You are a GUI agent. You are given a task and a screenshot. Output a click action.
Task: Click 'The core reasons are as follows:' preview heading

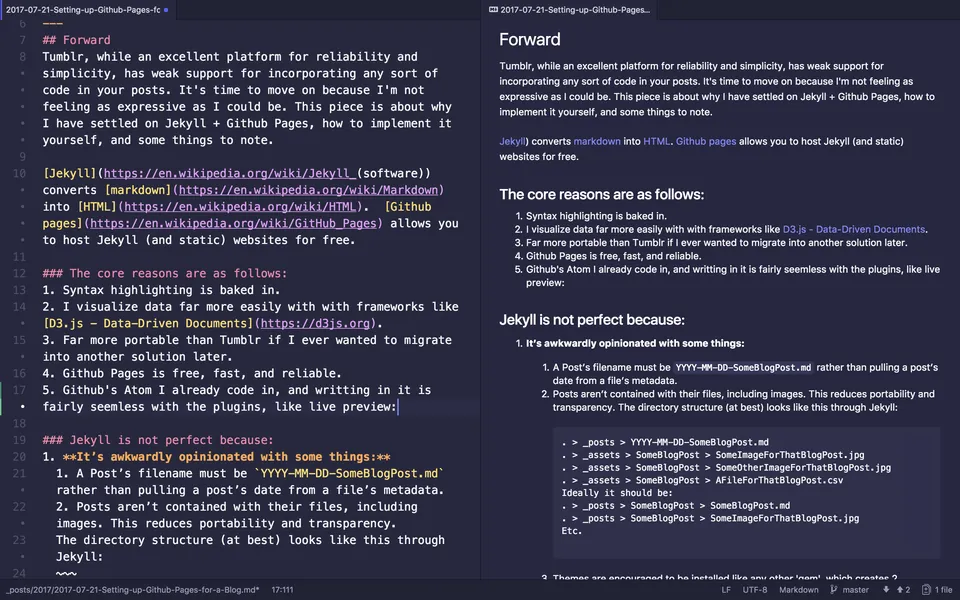(601, 195)
